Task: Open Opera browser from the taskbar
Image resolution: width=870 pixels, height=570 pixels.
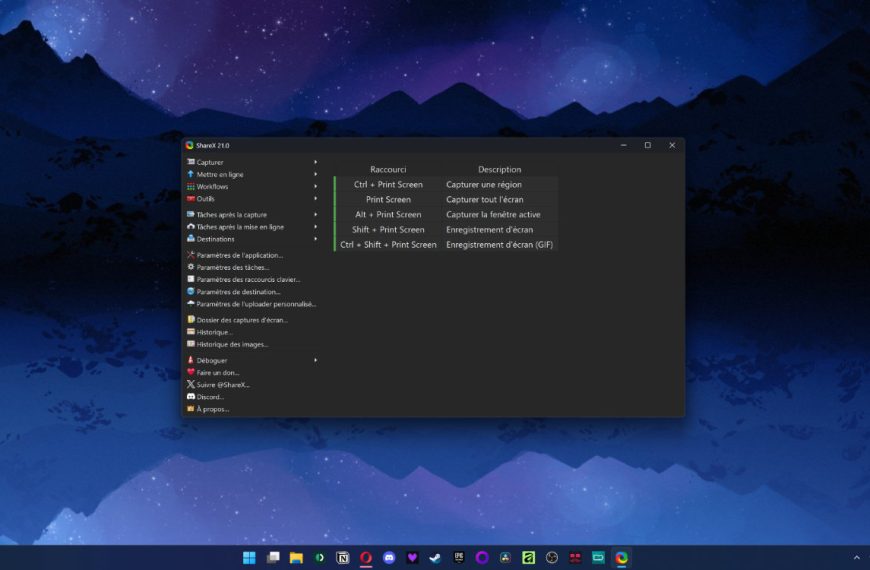Action: (x=366, y=558)
